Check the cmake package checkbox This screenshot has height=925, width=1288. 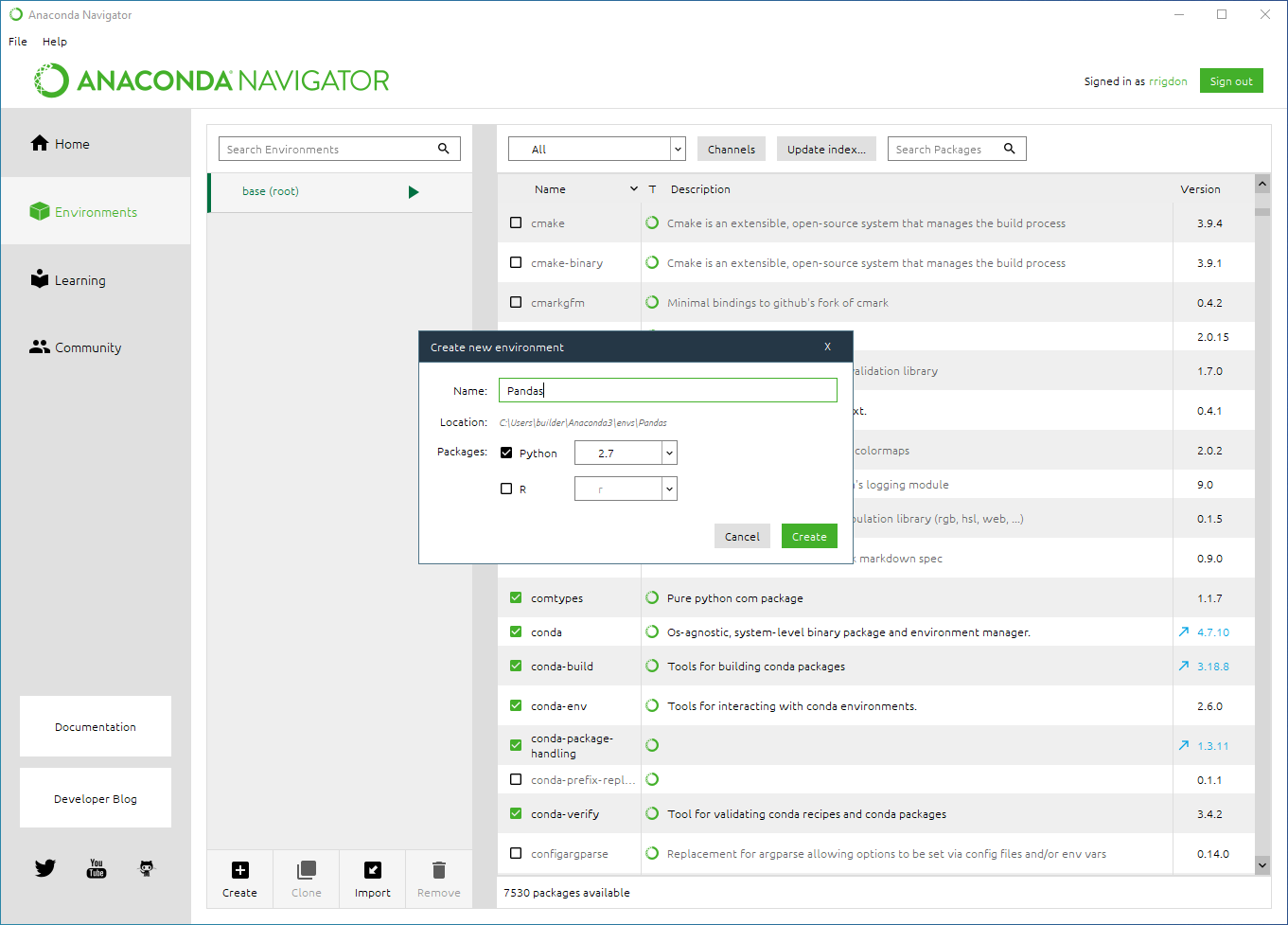[516, 223]
